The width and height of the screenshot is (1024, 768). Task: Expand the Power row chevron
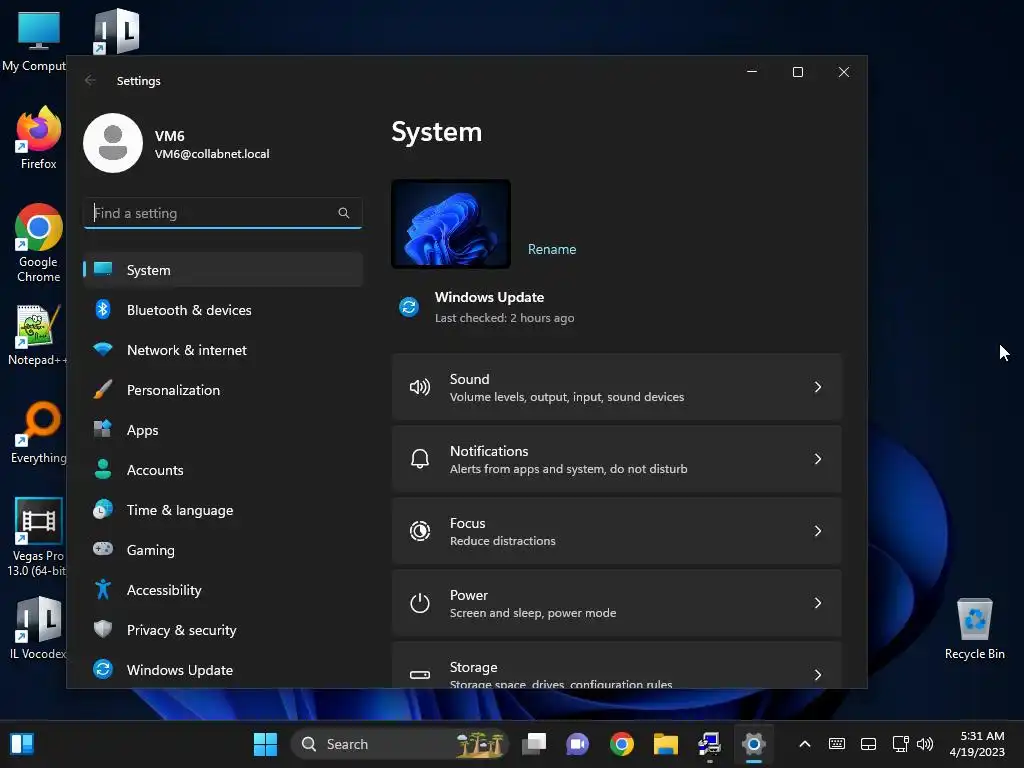pyautogui.click(x=818, y=603)
